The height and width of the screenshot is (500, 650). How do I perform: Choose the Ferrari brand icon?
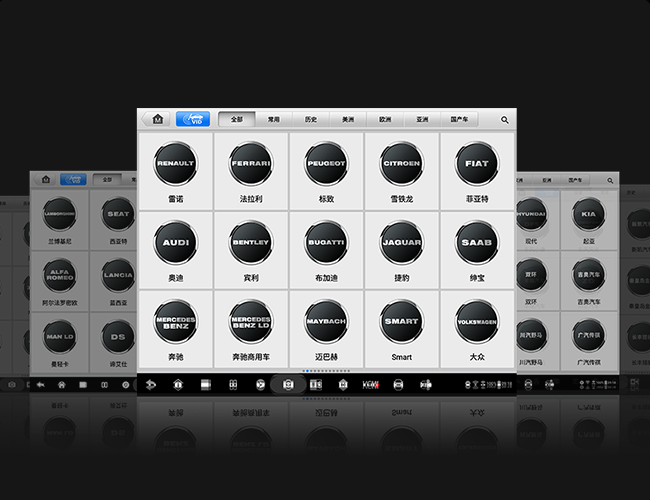251,163
